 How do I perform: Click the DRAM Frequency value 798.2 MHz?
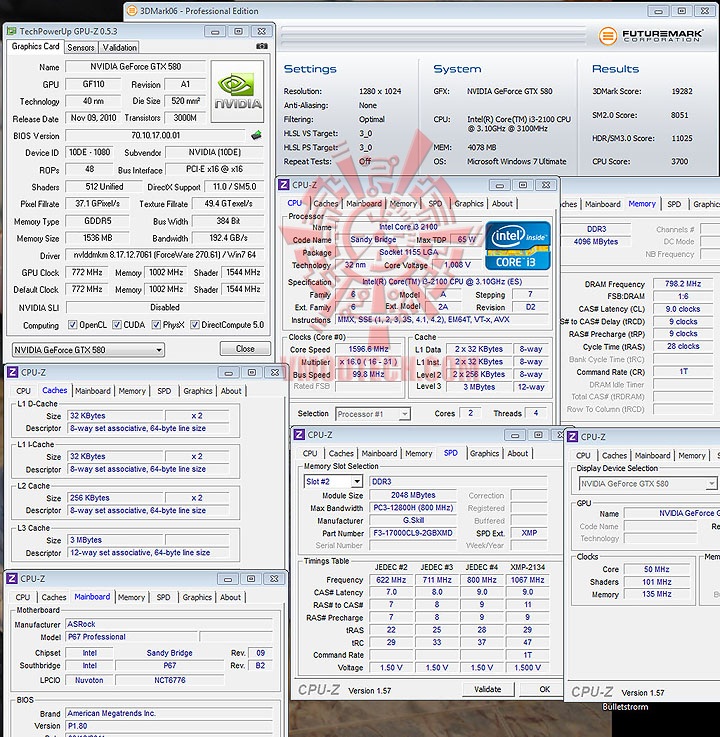point(682,284)
